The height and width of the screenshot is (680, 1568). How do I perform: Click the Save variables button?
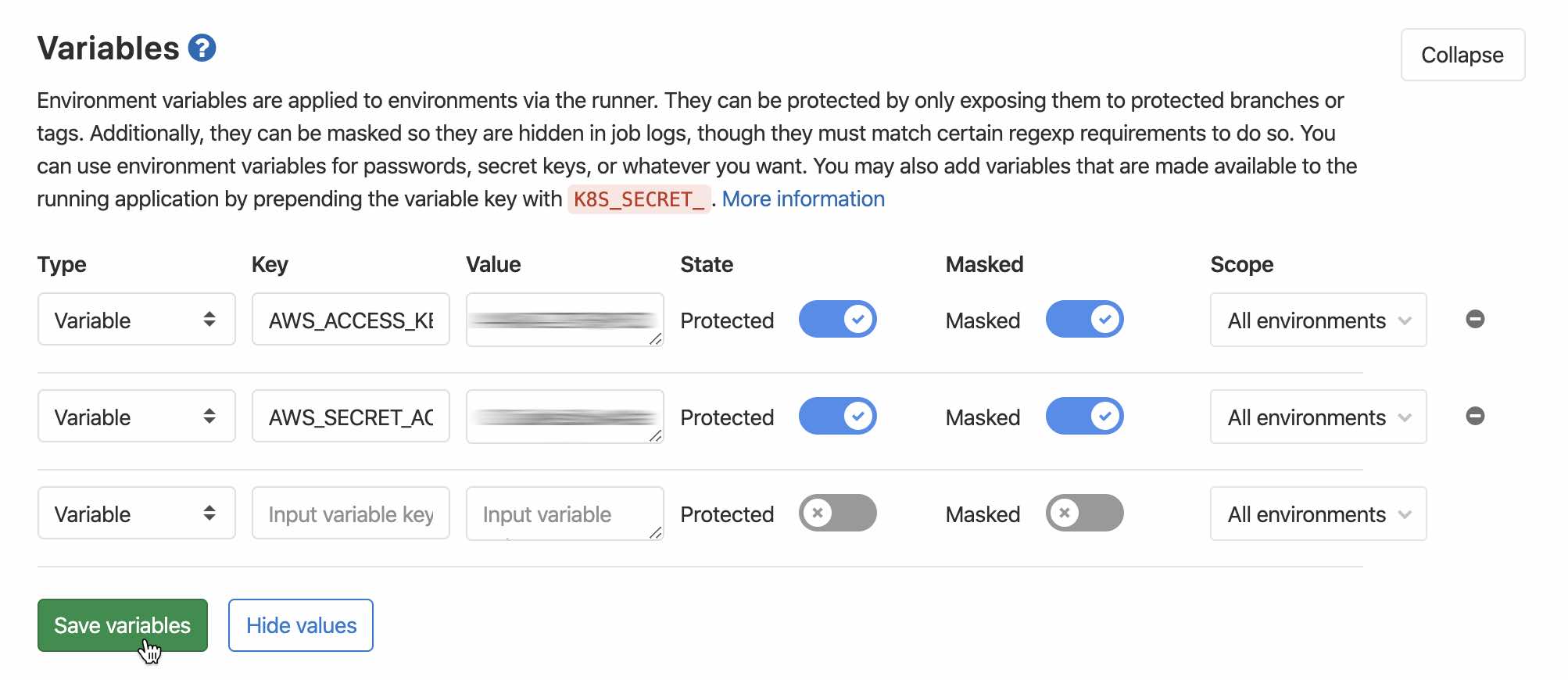point(123,625)
